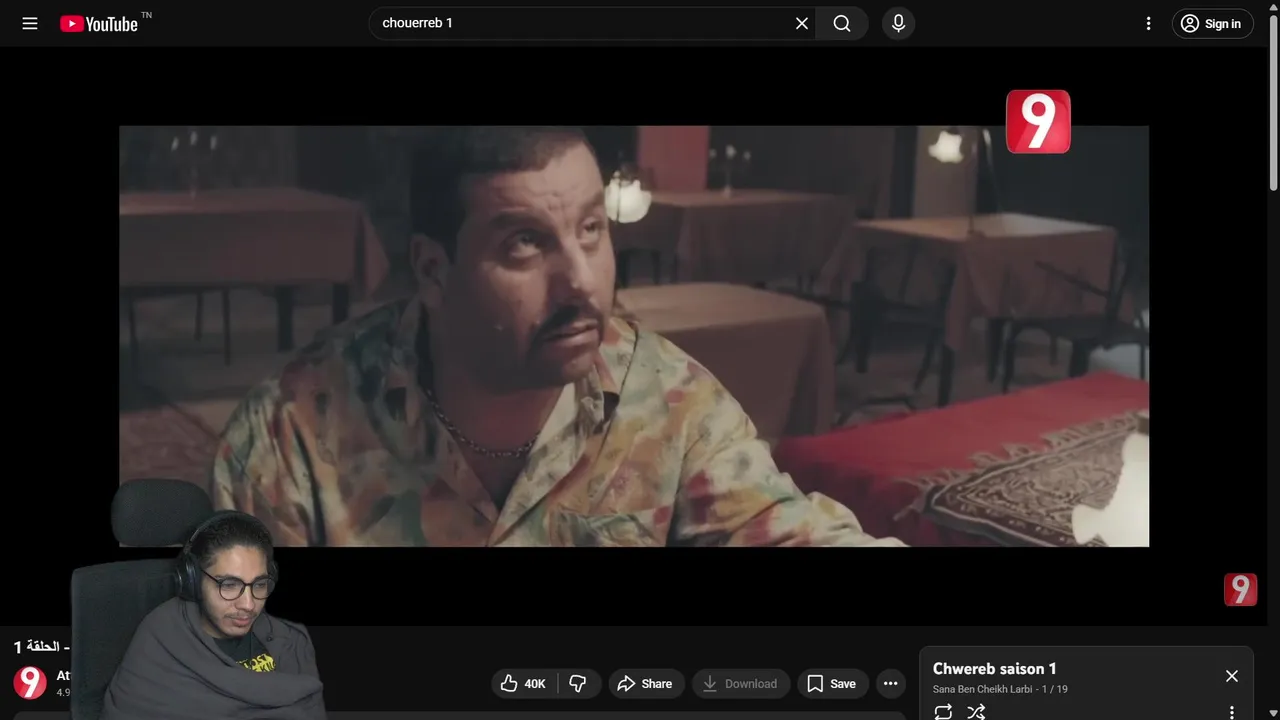
Task: Open playlist options three-dot menu
Action: (x=1231, y=712)
